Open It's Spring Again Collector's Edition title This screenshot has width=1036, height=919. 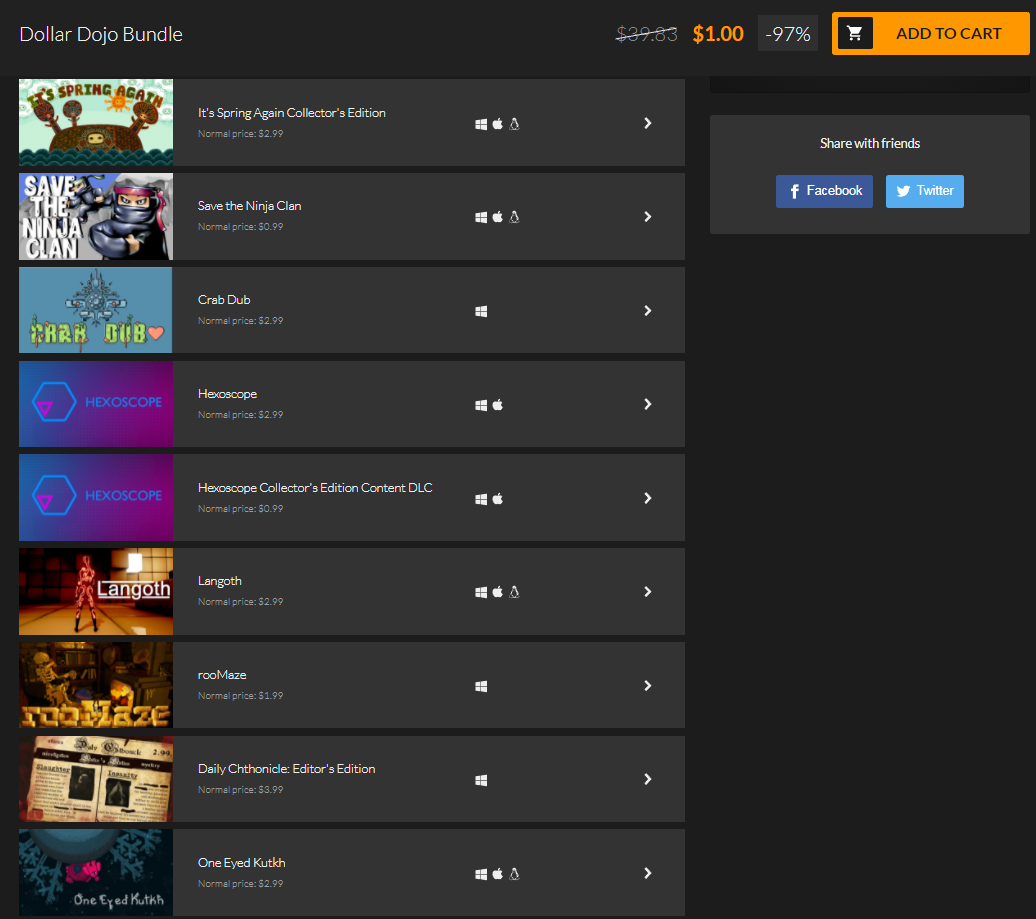click(x=291, y=113)
